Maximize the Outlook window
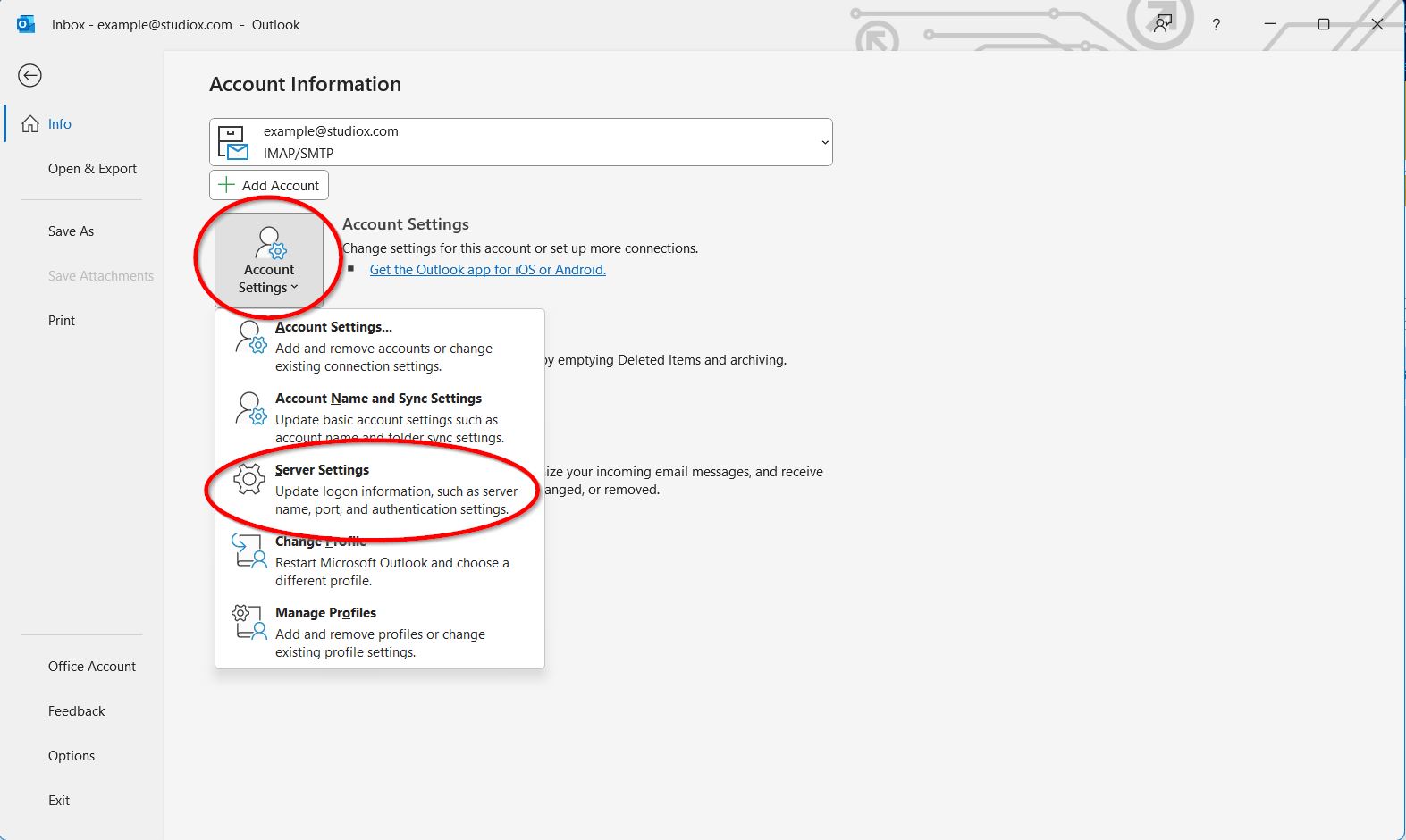 1324,24
